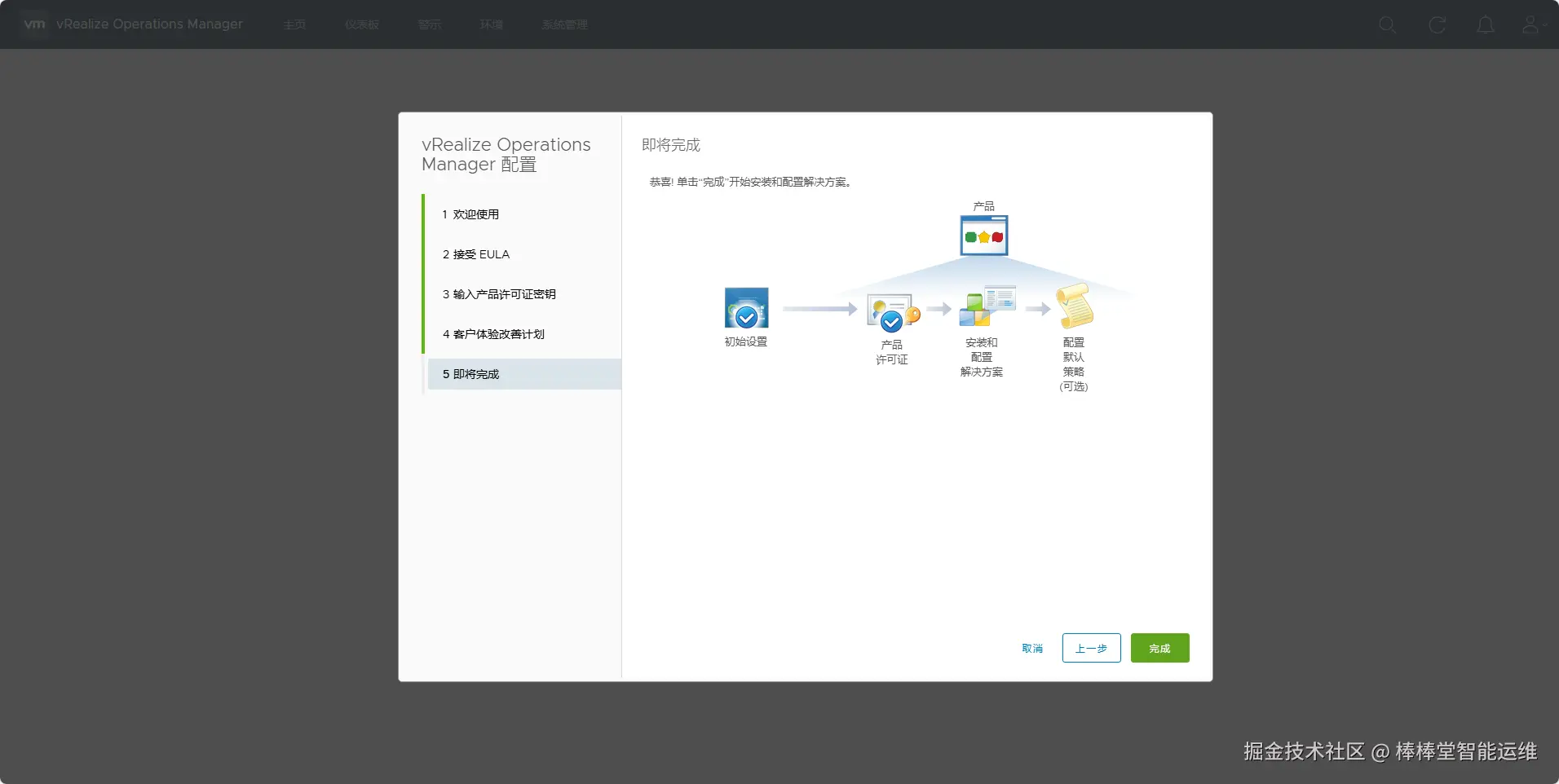Click the dialog title ending with 配置
Image resolution: width=1559 pixels, height=784 pixels.
tap(506, 154)
